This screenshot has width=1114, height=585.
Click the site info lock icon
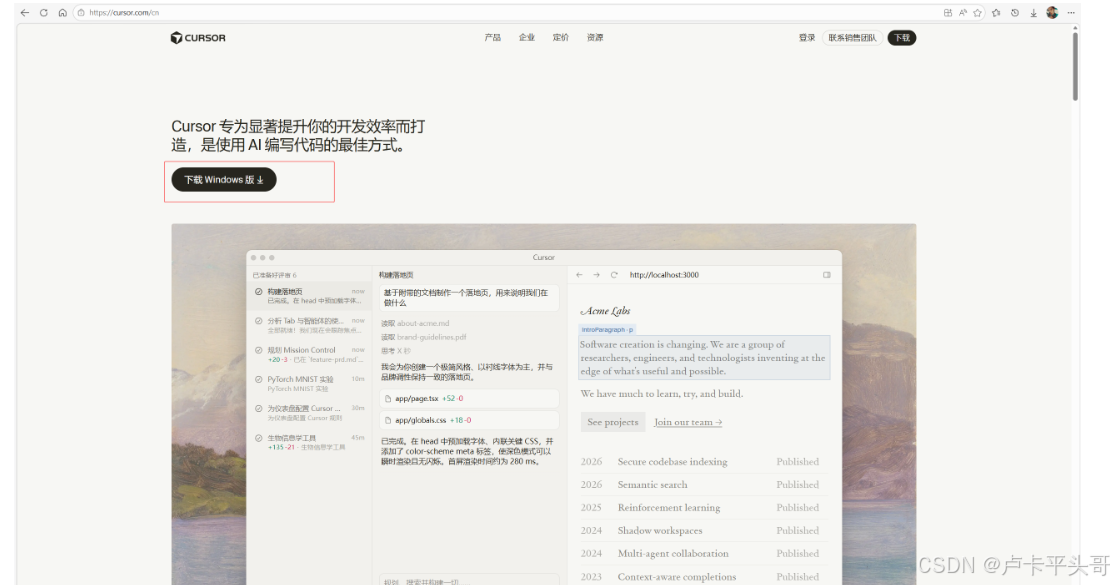tap(81, 13)
